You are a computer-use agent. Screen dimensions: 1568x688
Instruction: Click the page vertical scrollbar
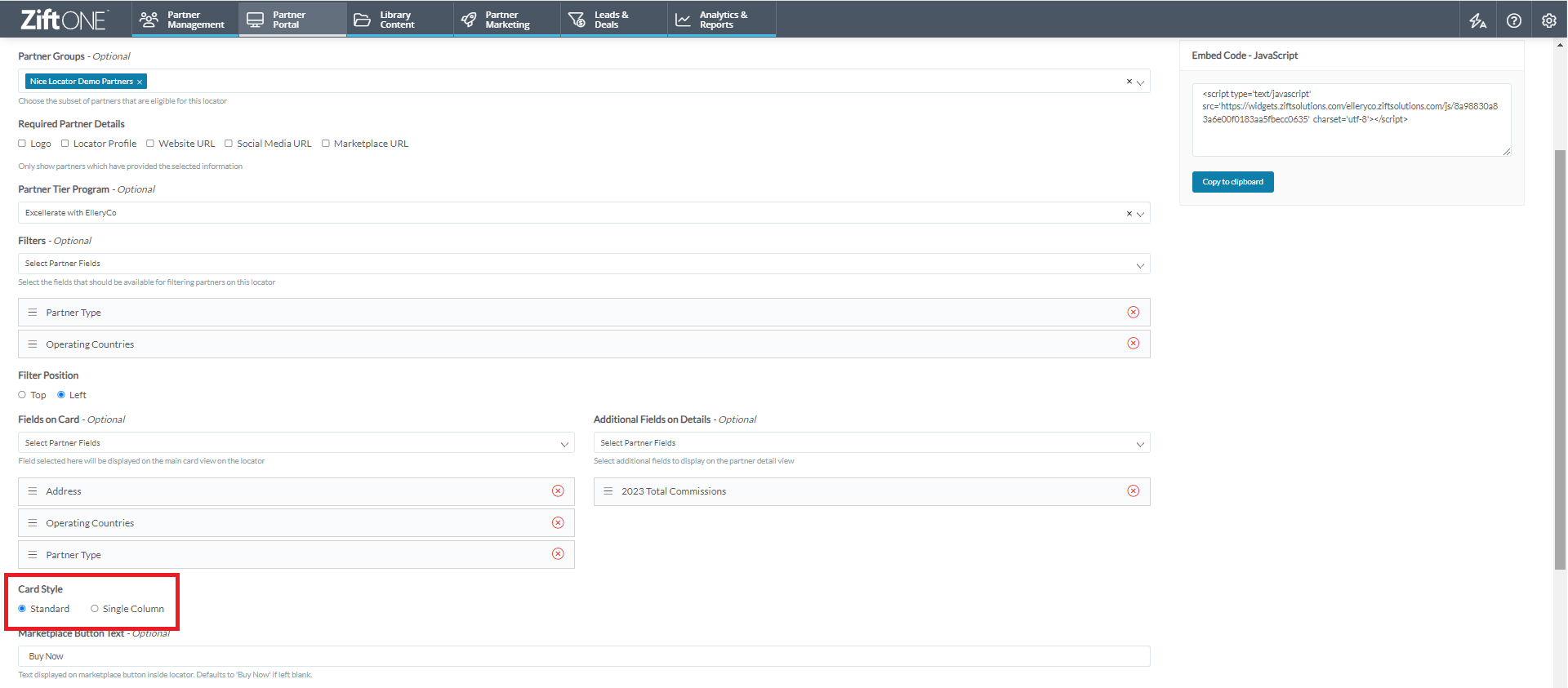(1561, 359)
